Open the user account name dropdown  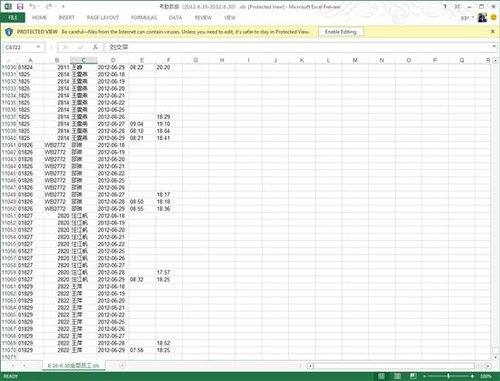coord(467,17)
